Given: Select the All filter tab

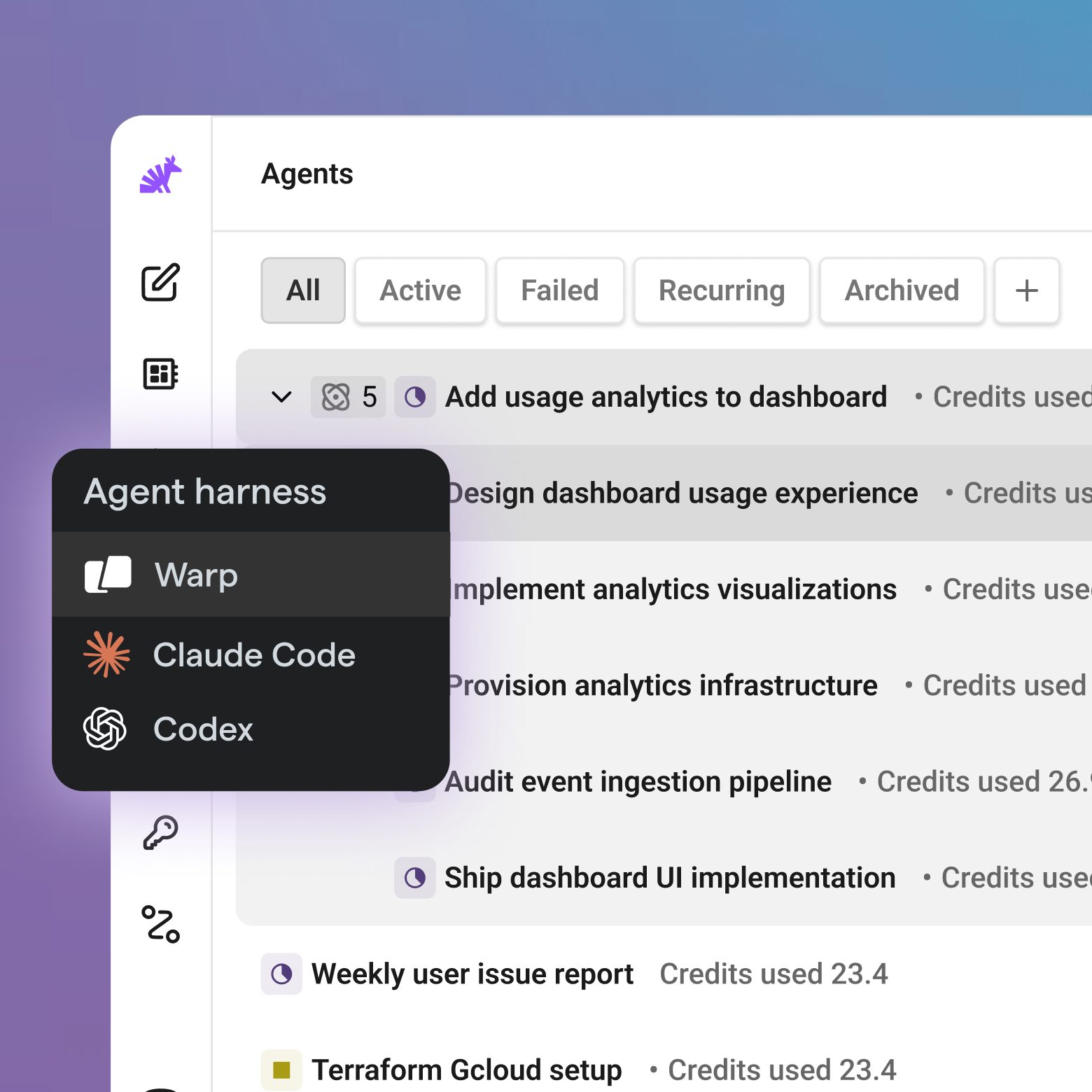Looking at the screenshot, I should tap(303, 290).
